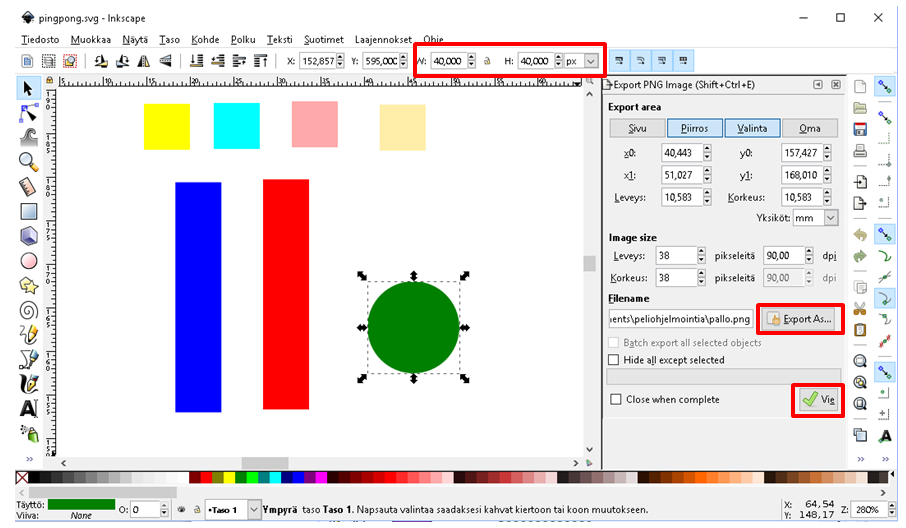The height and width of the screenshot is (528, 906).
Task: Click the Print document icon
Action: (x=860, y=152)
